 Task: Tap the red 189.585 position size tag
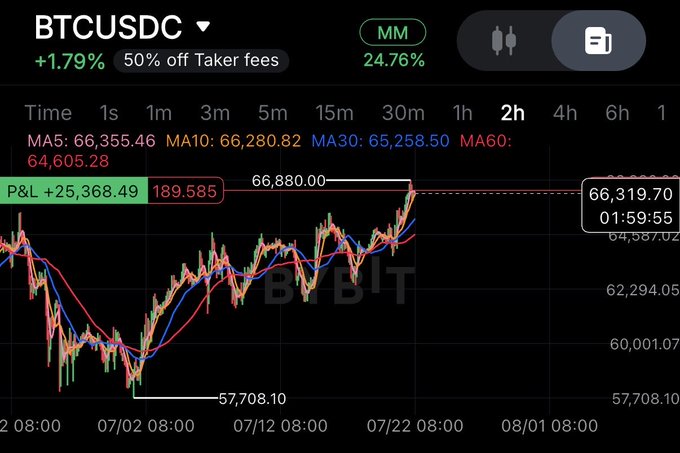(185, 191)
